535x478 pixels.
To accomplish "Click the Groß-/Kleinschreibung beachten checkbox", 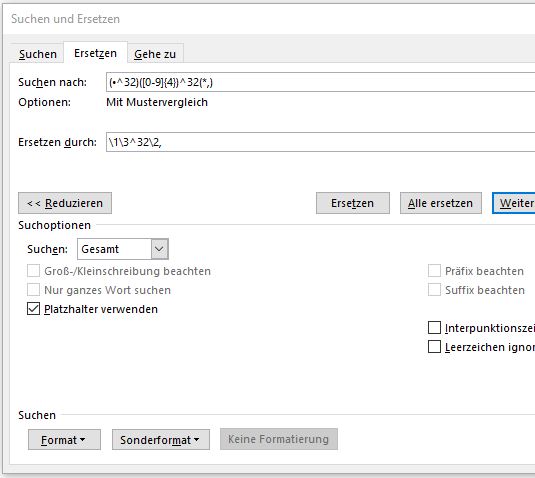I will pyautogui.click(x=33, y=271).
